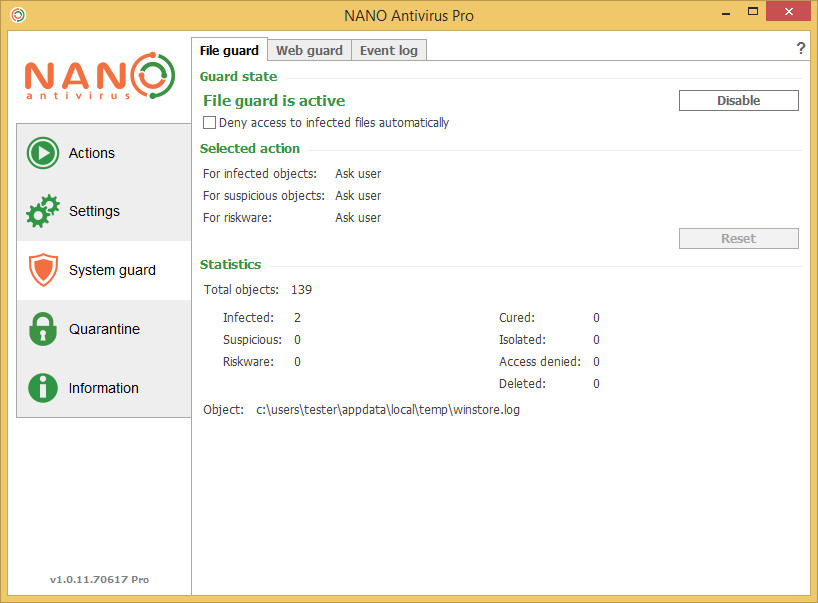
Task: Click the 'Cured:' statistics label
Action: click(x=517, y=318)
